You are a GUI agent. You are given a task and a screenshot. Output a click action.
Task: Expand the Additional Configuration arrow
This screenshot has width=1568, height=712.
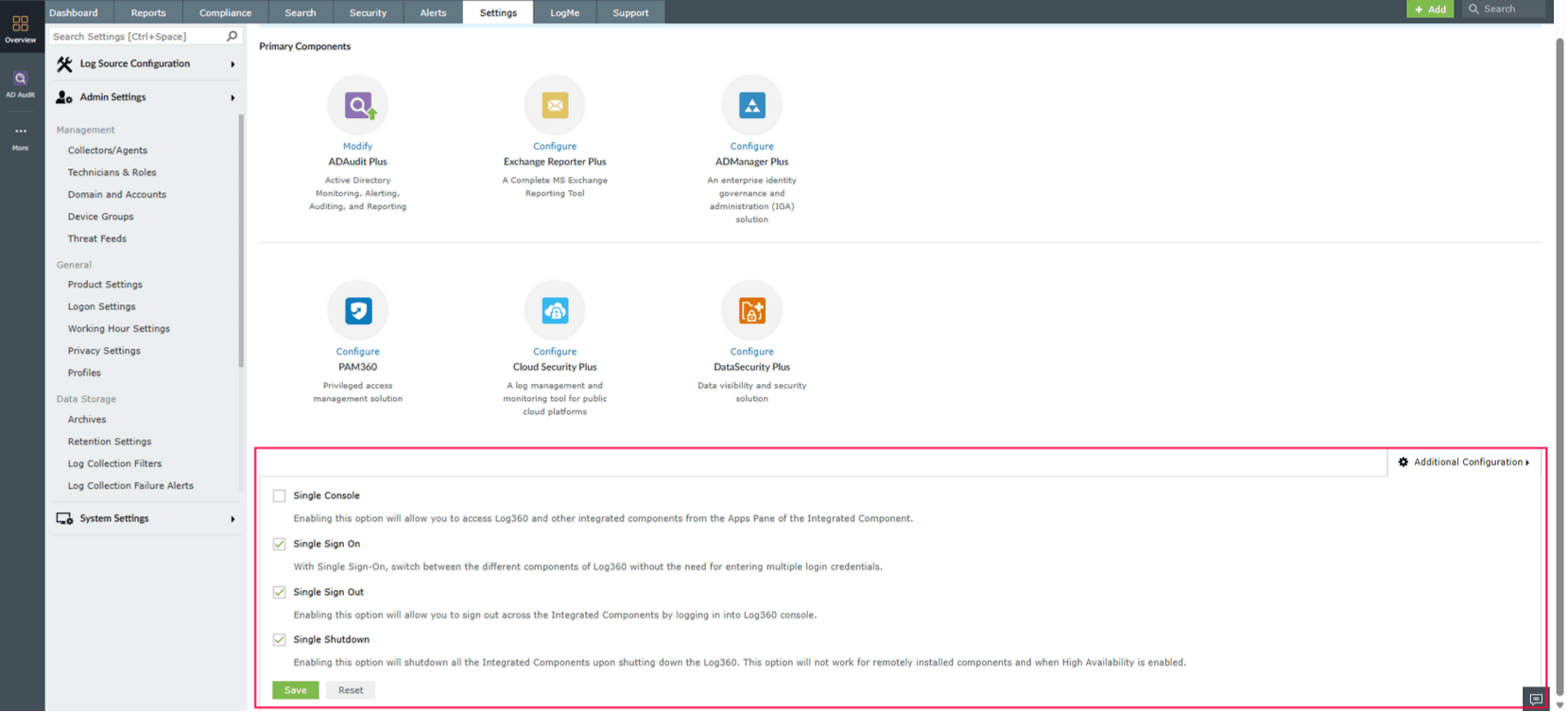pos(1527,462)
